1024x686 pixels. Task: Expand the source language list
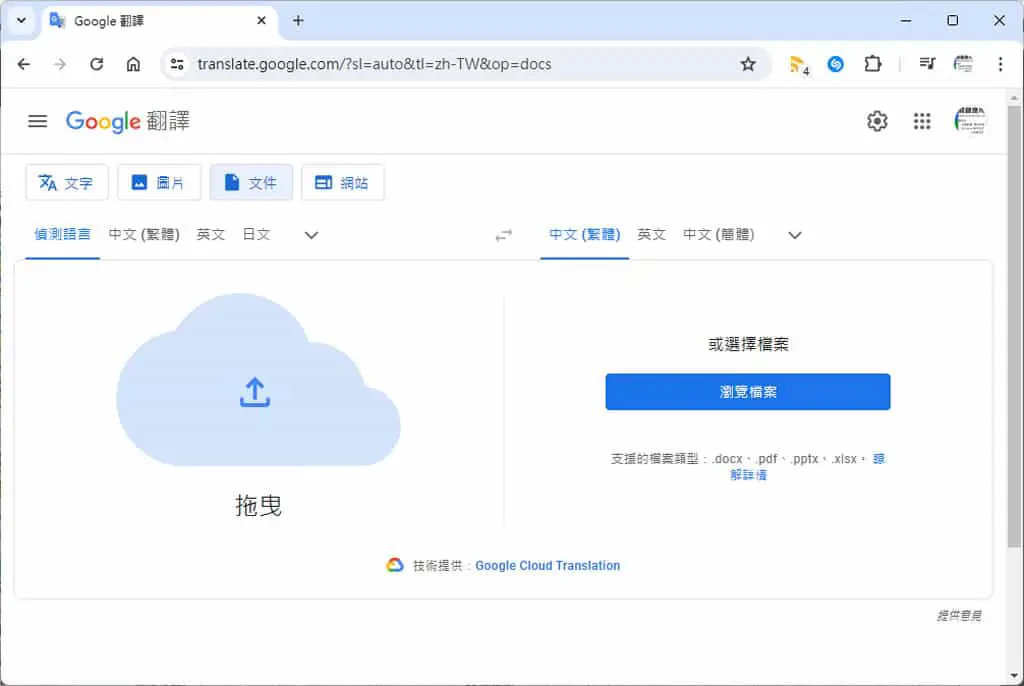point(312,235)
